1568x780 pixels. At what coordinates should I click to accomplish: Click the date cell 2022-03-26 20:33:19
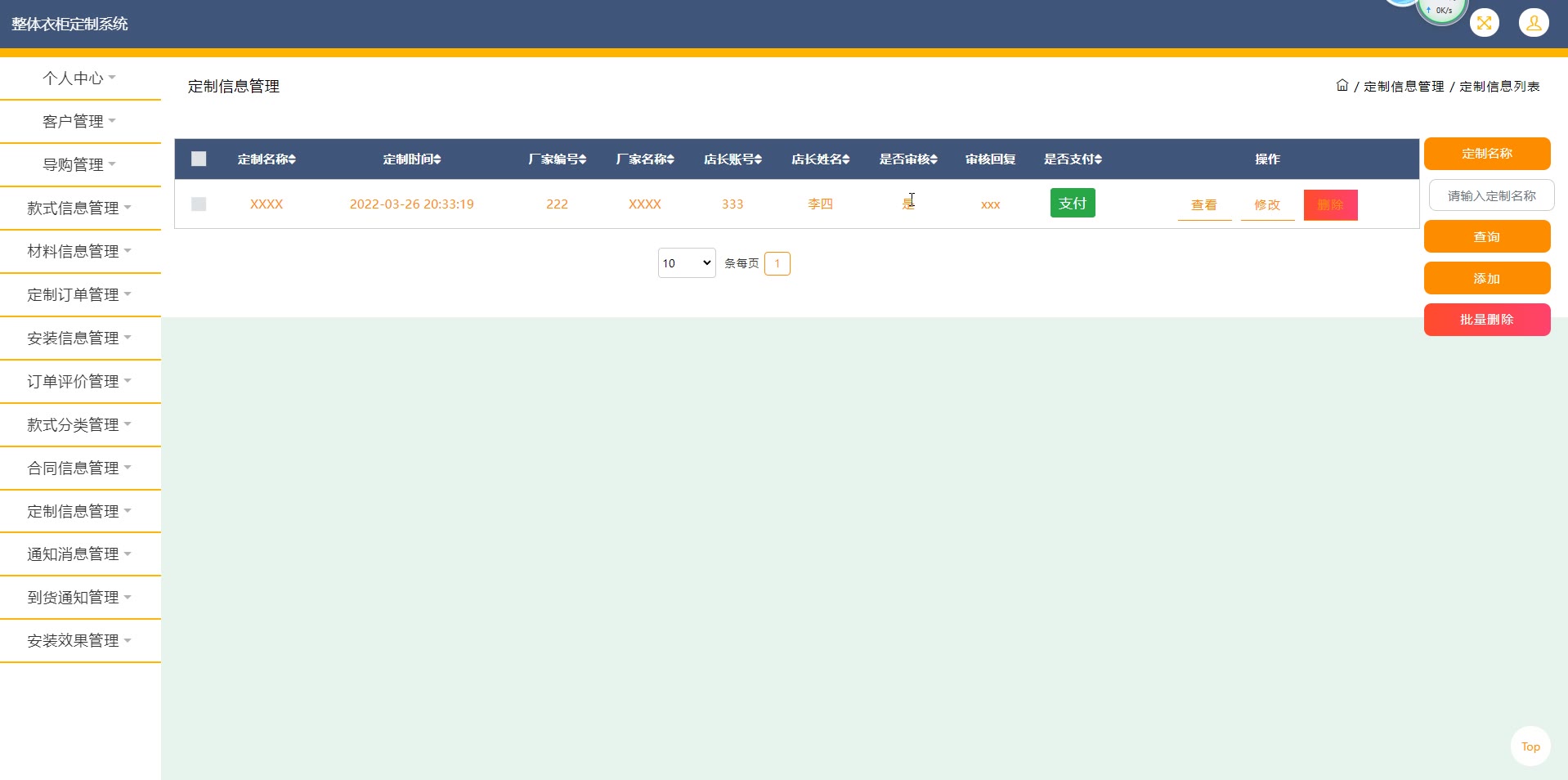click(x=411, y=204)
